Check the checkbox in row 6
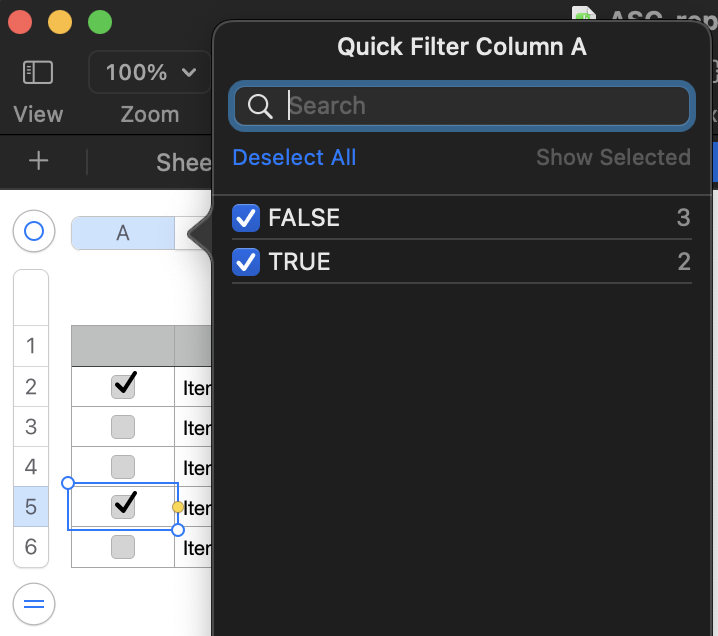 [x=123, y=547]
